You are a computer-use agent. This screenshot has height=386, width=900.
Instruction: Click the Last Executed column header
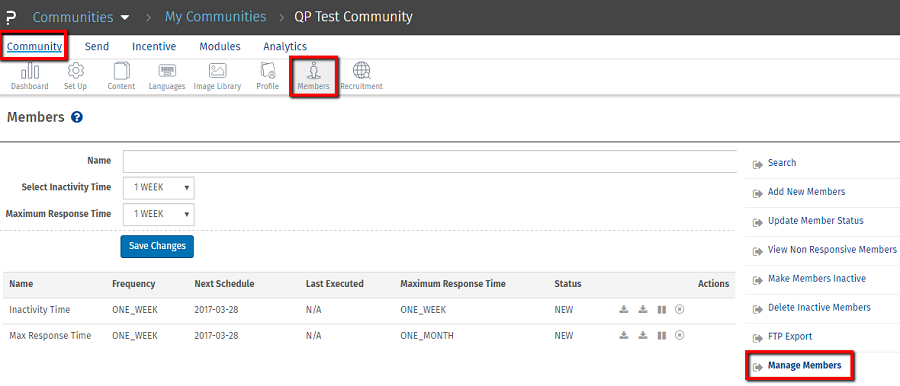335,284
